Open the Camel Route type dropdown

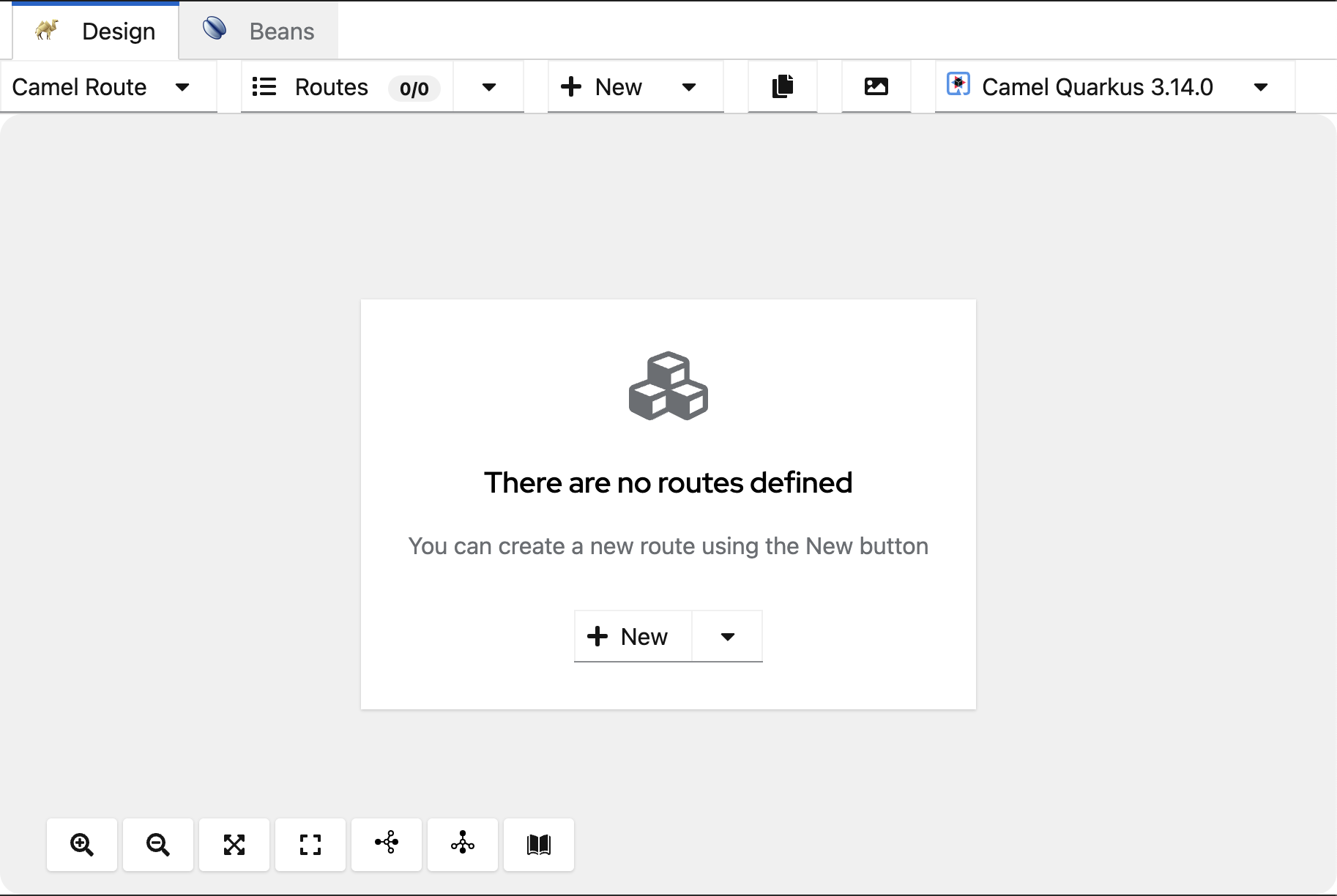click(103, 87)
